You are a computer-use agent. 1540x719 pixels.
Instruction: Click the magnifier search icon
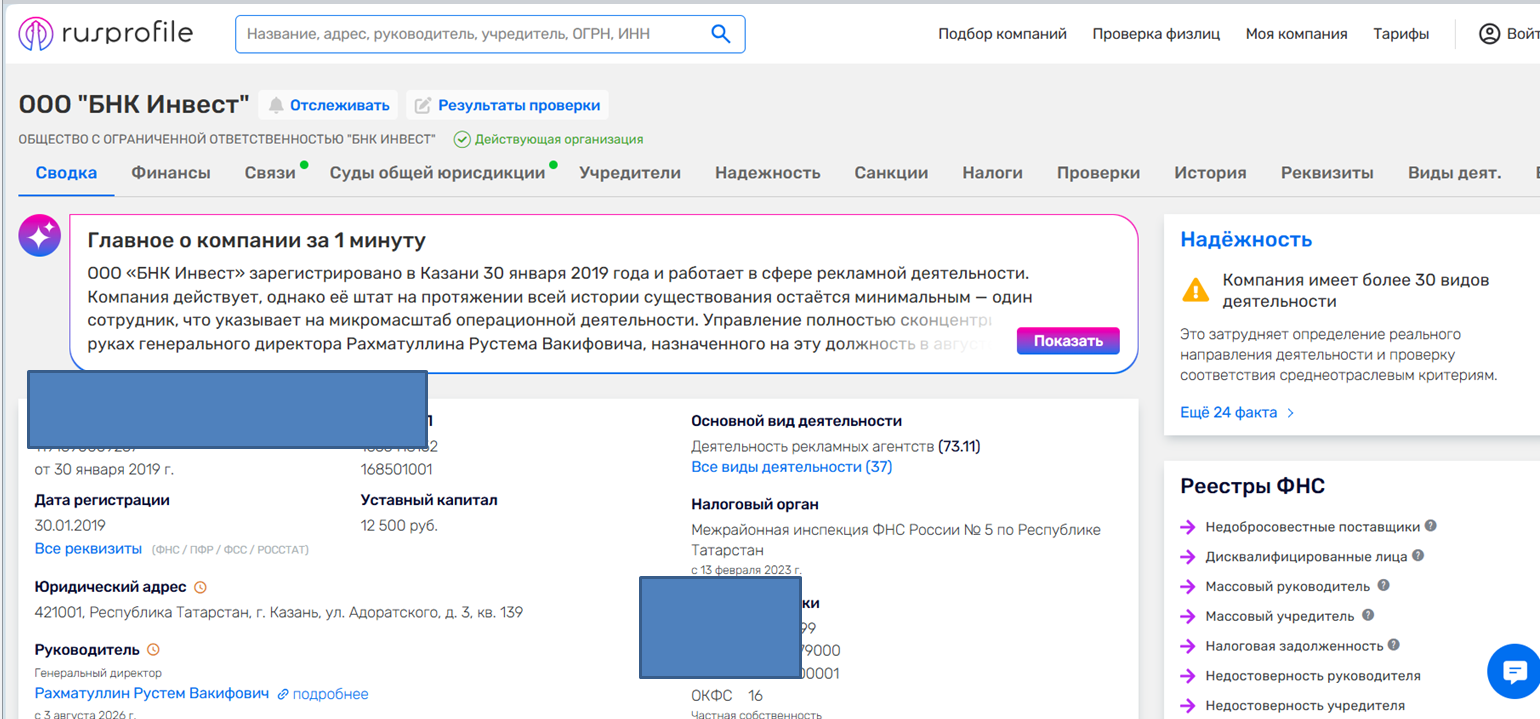coord(720,34)
